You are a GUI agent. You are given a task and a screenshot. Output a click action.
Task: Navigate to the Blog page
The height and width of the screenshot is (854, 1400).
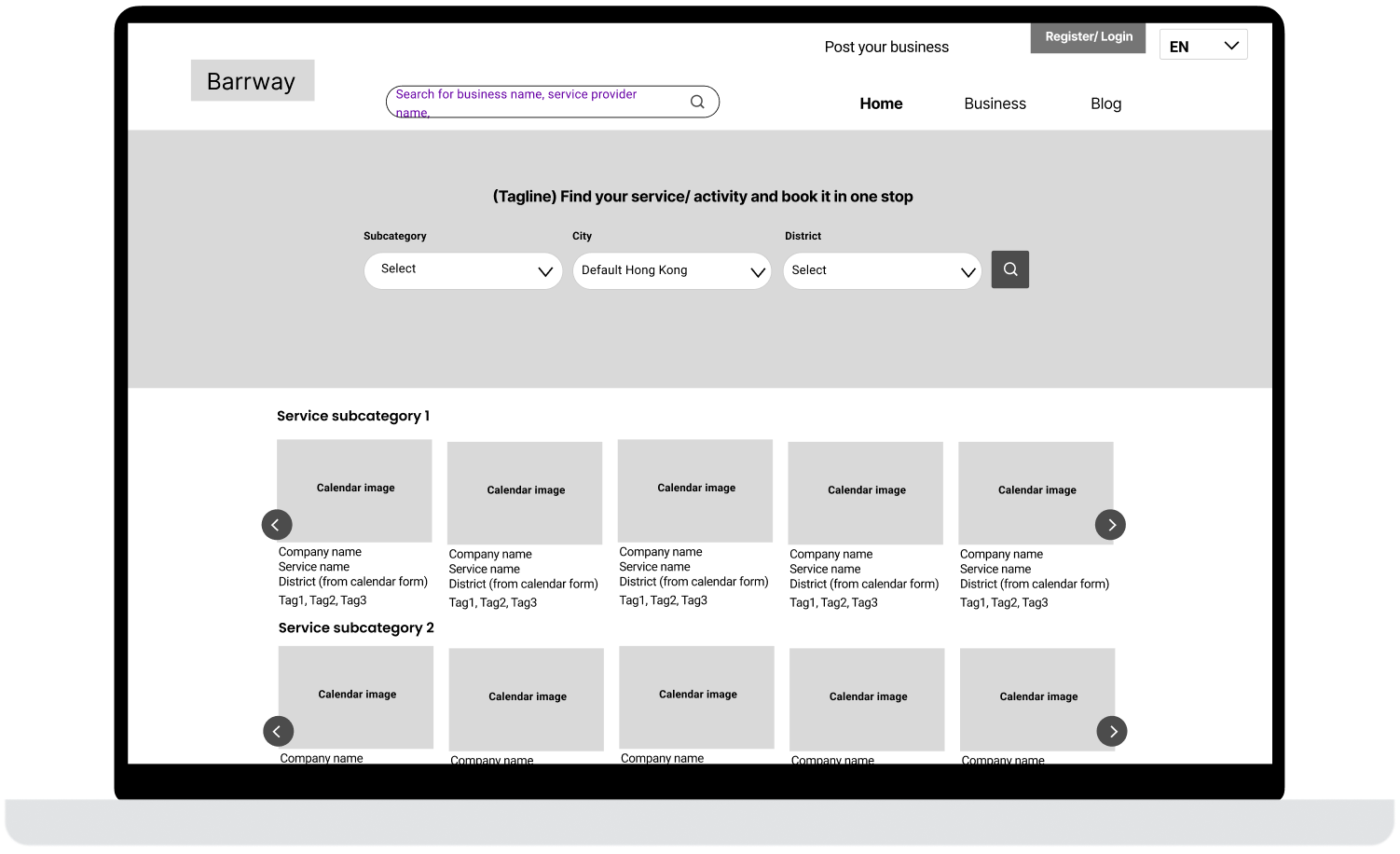point(1105,103)
